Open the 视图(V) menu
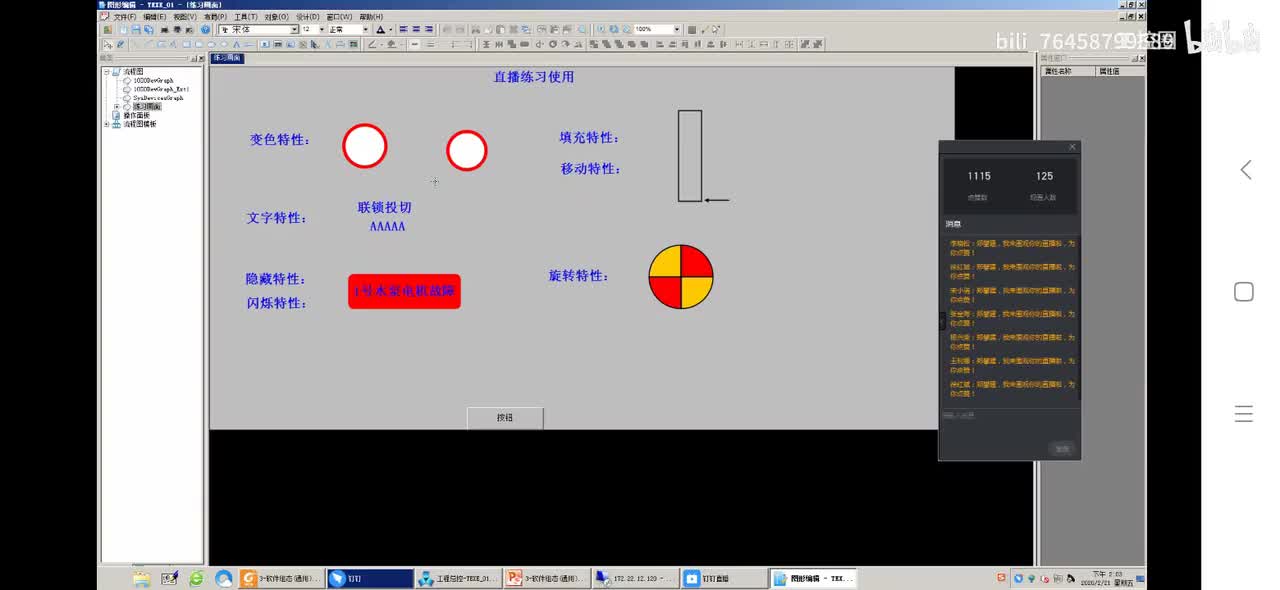This screenshot has height=590, width=1280. tap(185, 17)
